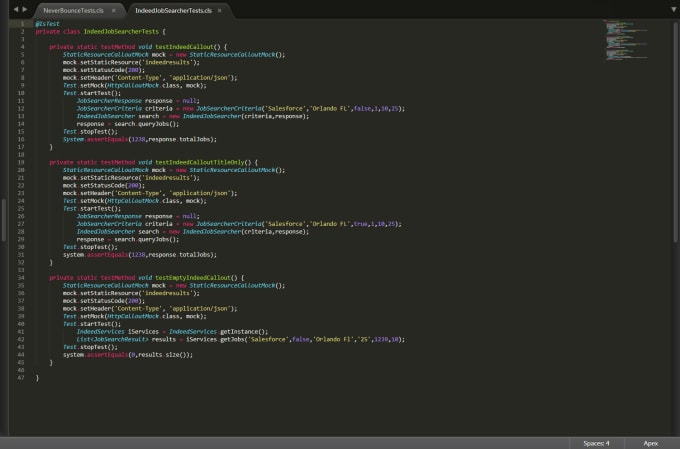Click line number 34 in gutter
This screenshot has width=680, height=449.
[x=21, y=278]
